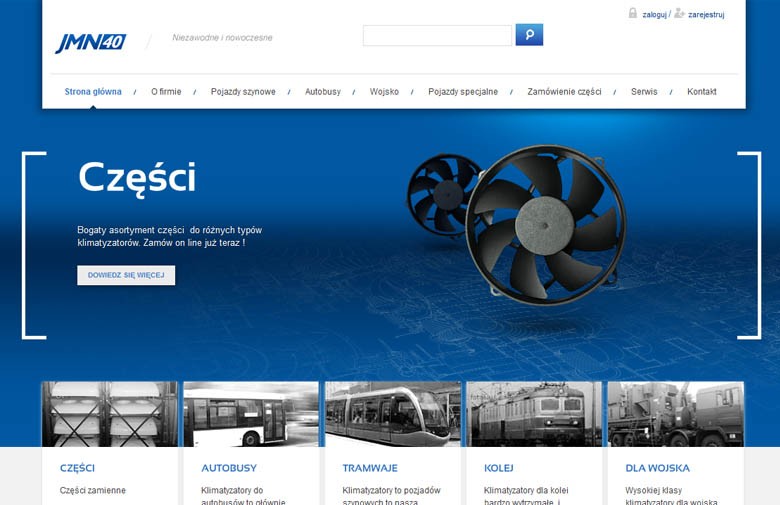Open the 'Dla wojska' heading link
The image size is (780, 505).
pos(657,468)
